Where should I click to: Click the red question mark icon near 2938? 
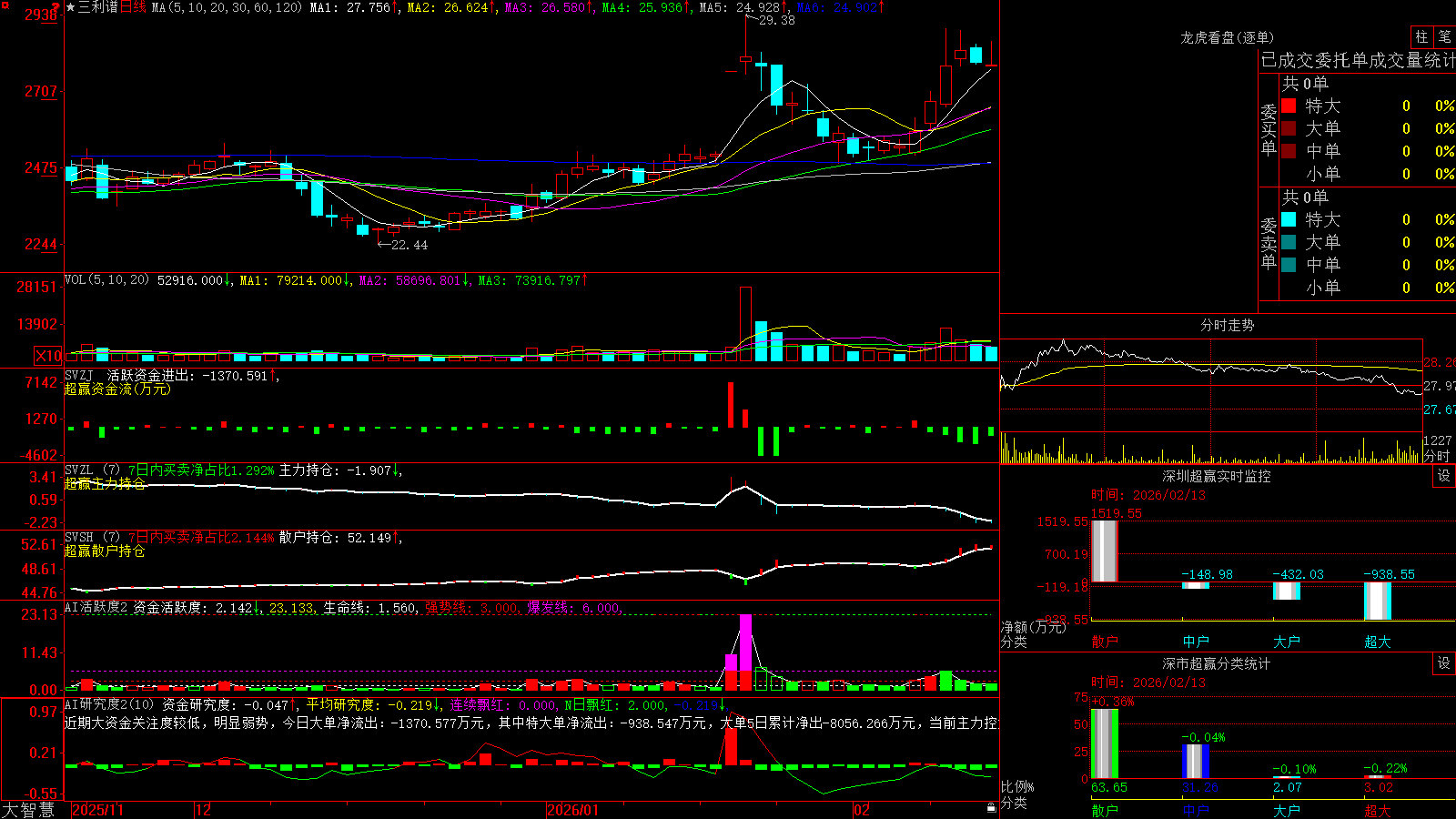pyautogui.click(x=56, y=7)
